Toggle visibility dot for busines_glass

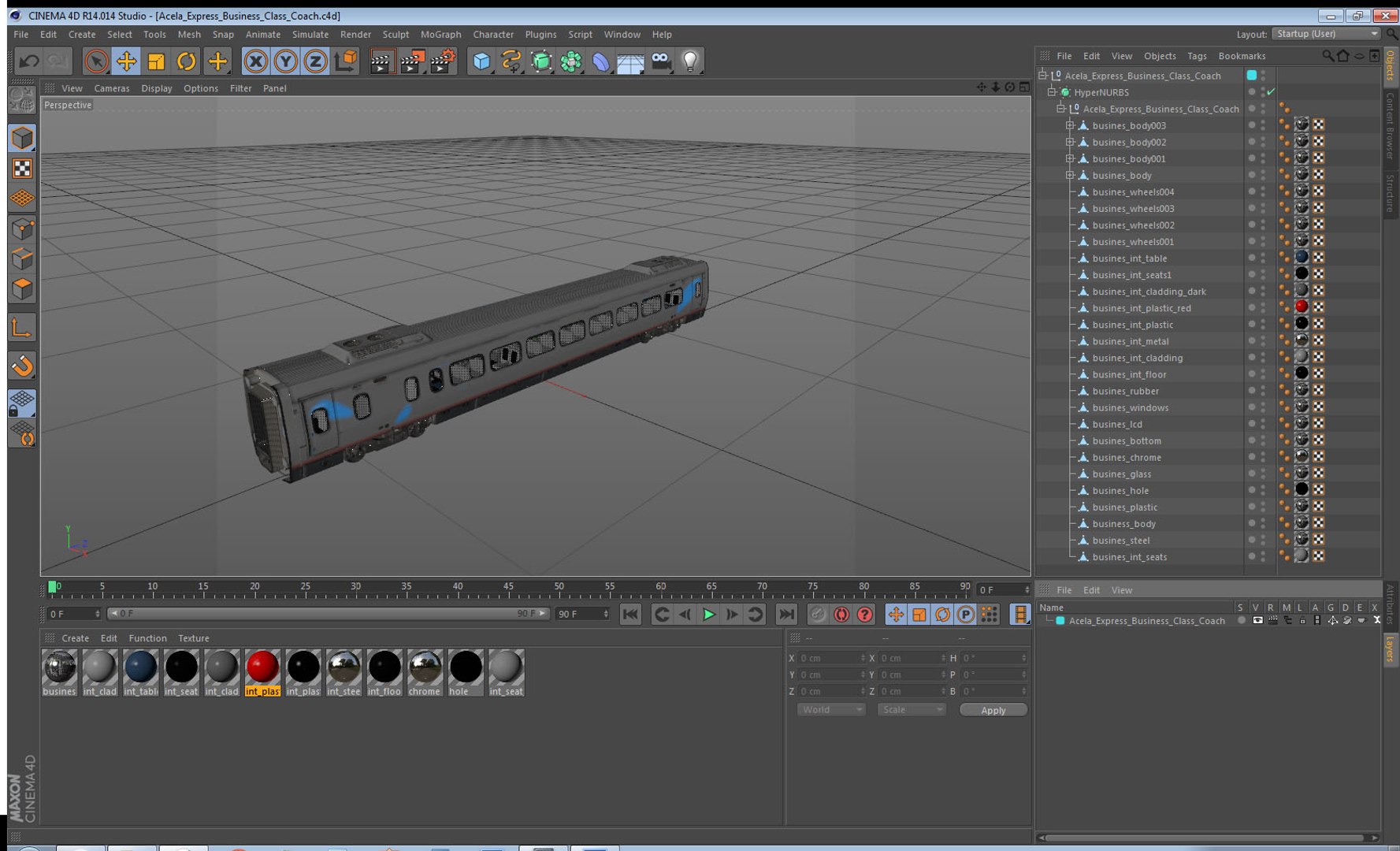(1251, 474)
